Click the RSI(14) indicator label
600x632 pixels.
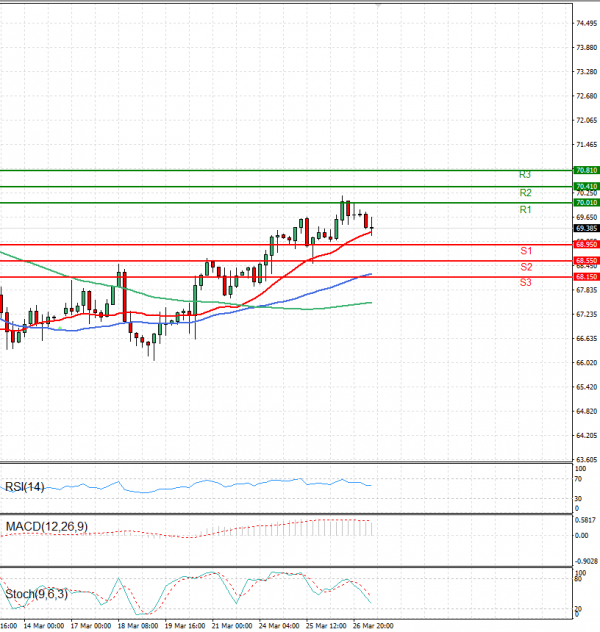pos(26,487)
